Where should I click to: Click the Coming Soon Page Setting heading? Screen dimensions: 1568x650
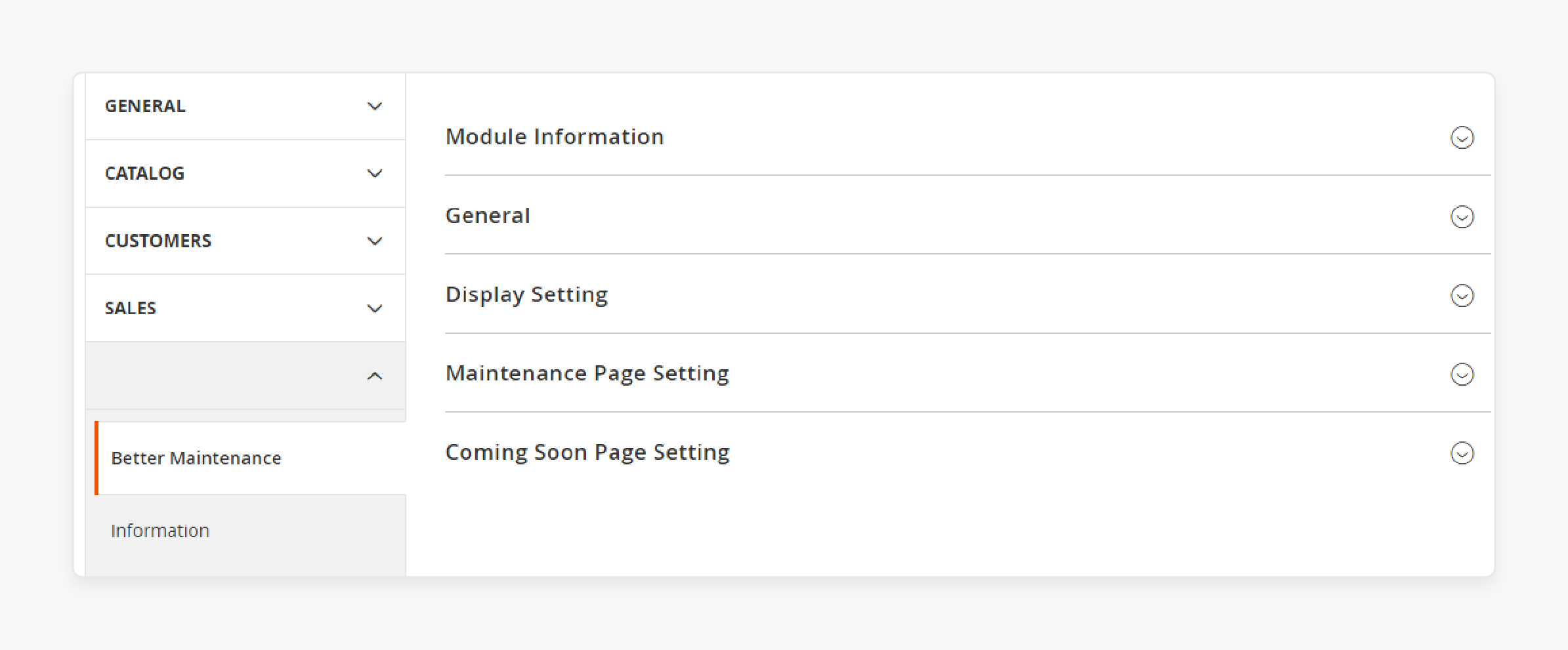tap(587, 453)
